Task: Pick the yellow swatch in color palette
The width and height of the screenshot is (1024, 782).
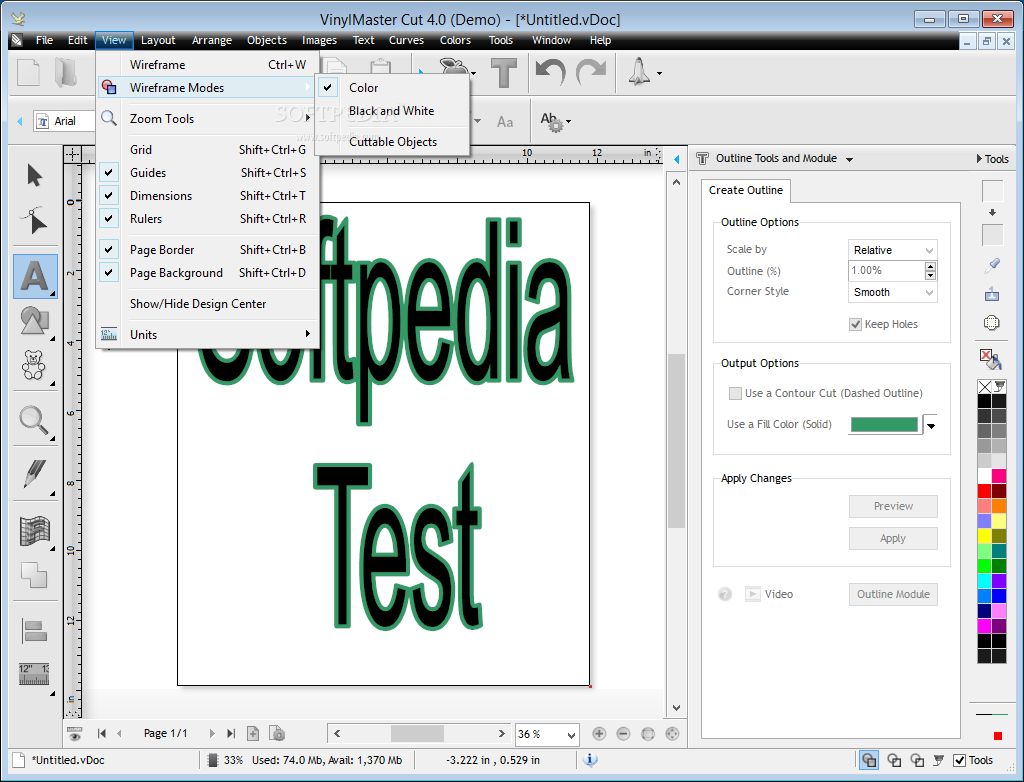Action: (x=984, y=535)
